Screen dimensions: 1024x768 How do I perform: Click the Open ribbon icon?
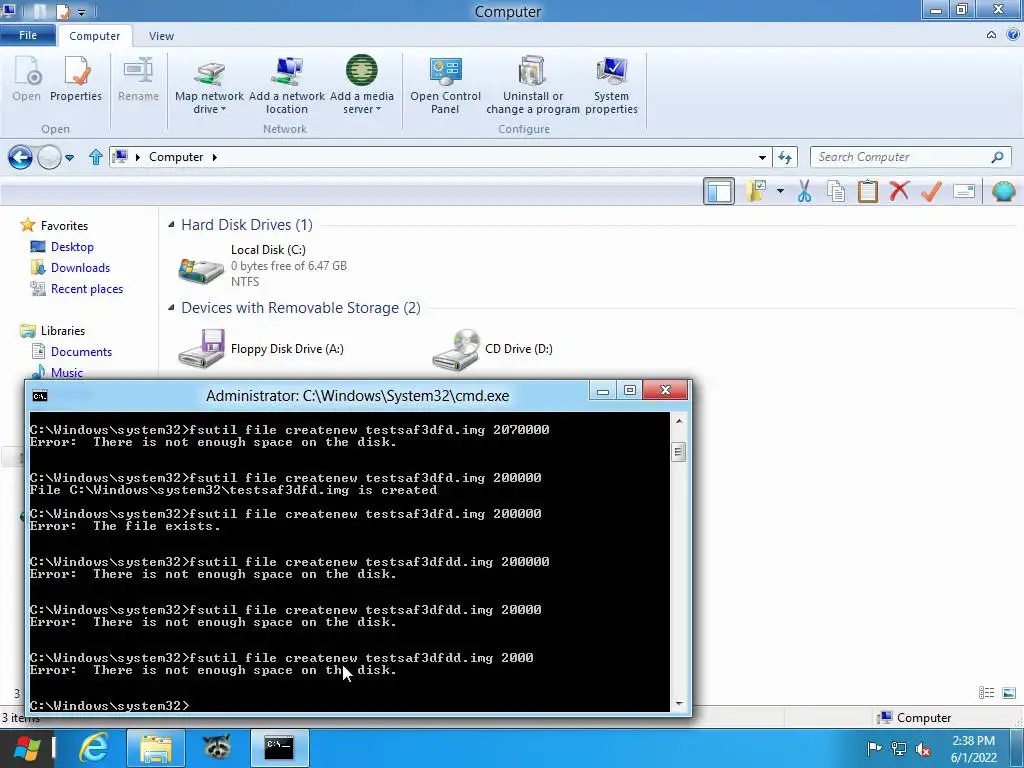[x=27, y=79]
